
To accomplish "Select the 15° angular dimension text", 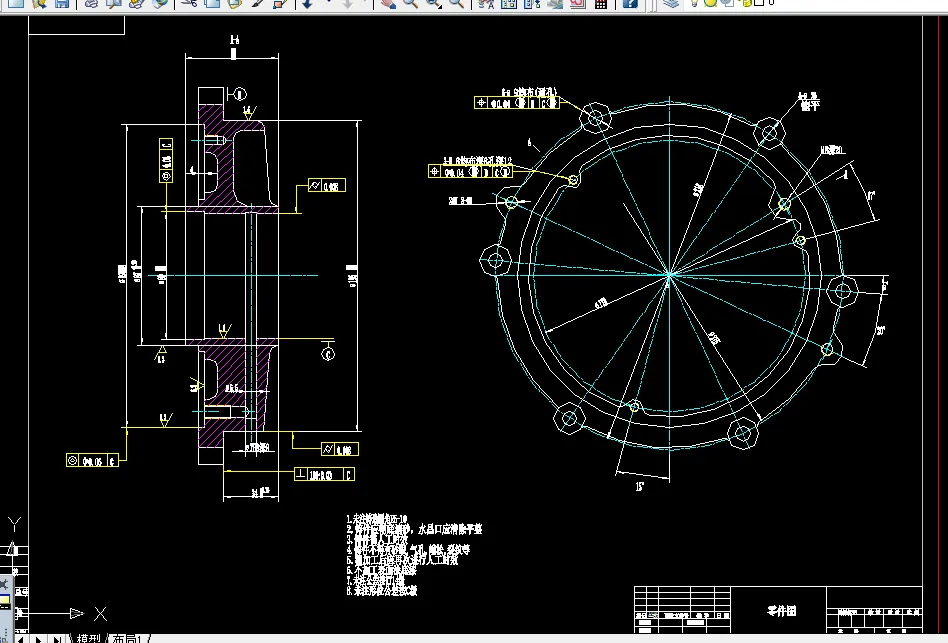I will point(640,486).
